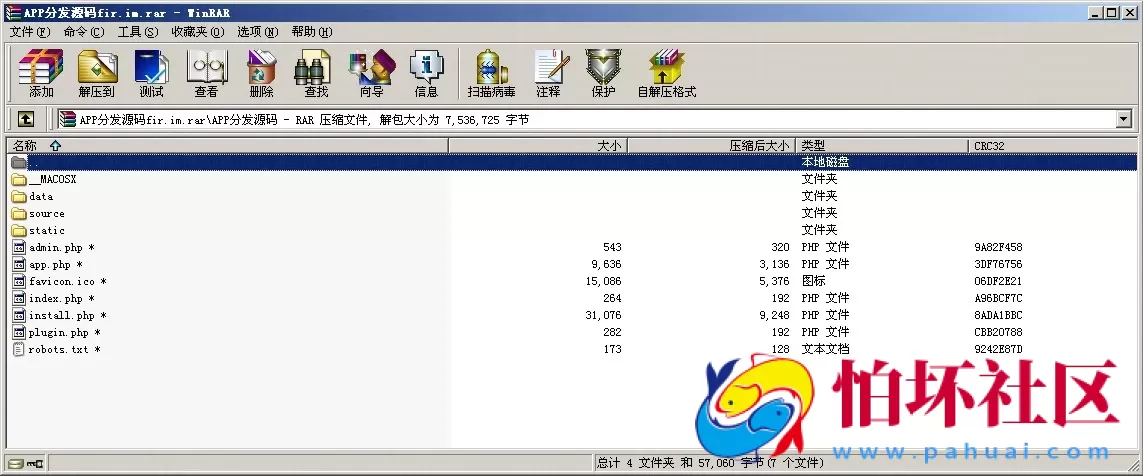Sort by 压缩后大小 column header

[711, 146]
